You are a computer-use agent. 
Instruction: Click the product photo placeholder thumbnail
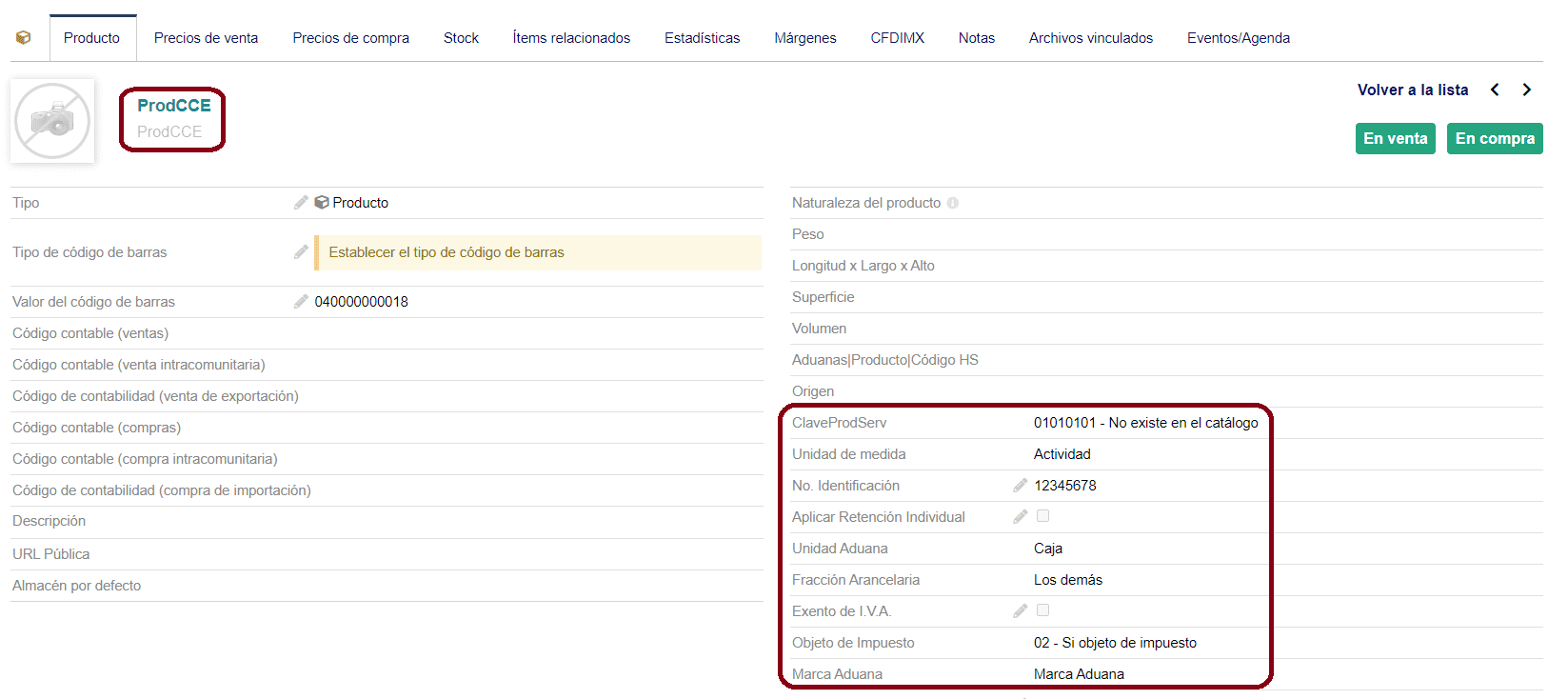click(52, 121)
